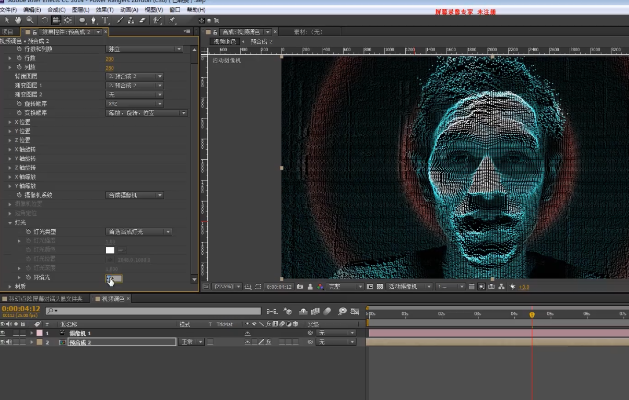This screenshot has height=400, width=629.
Task: Click stopwatch icon next to 行数
Action: click(x=19, y=57)
